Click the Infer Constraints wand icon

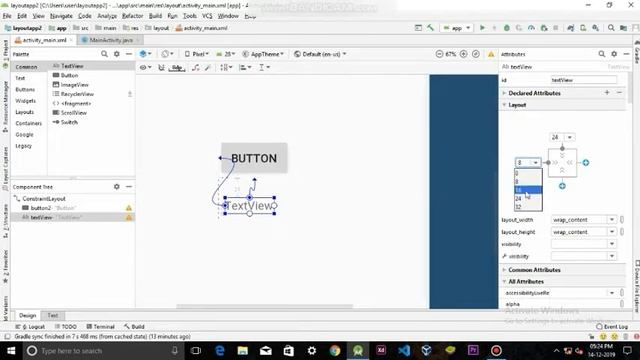tap(208, 67)
